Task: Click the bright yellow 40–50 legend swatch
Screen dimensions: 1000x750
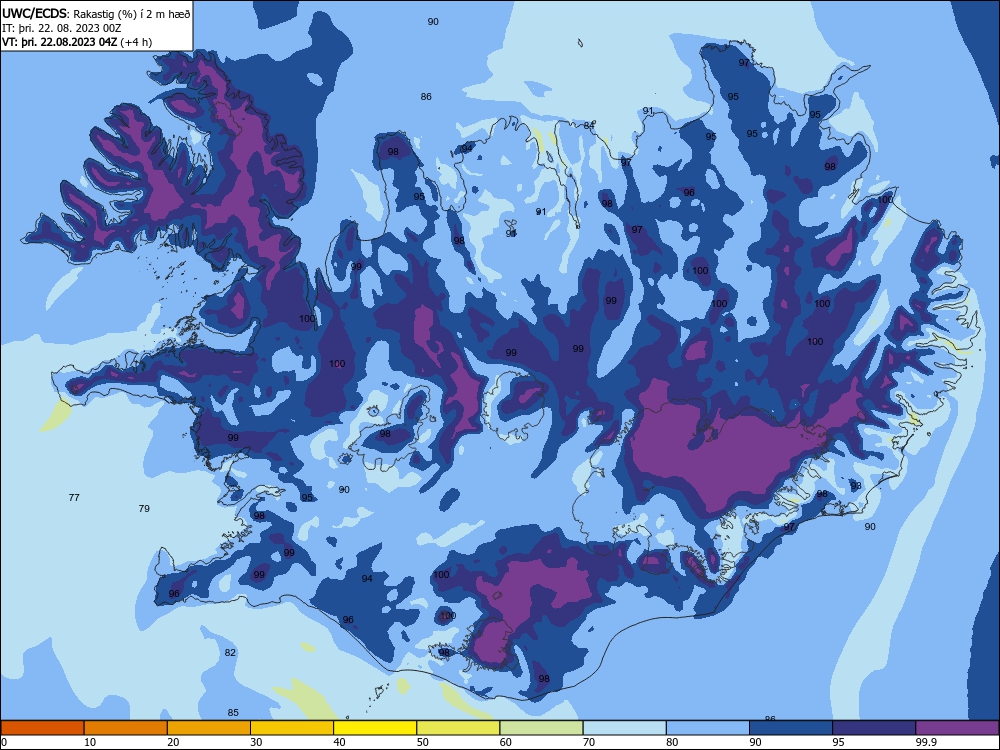Action: pos(375,728)
